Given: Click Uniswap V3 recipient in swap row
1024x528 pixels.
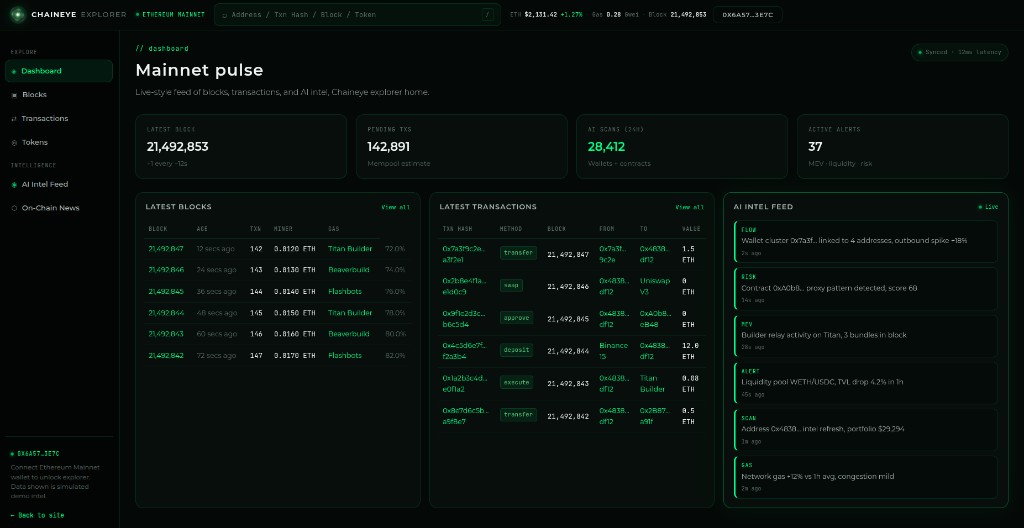Looking at the screenshot, I should (653, 286).
